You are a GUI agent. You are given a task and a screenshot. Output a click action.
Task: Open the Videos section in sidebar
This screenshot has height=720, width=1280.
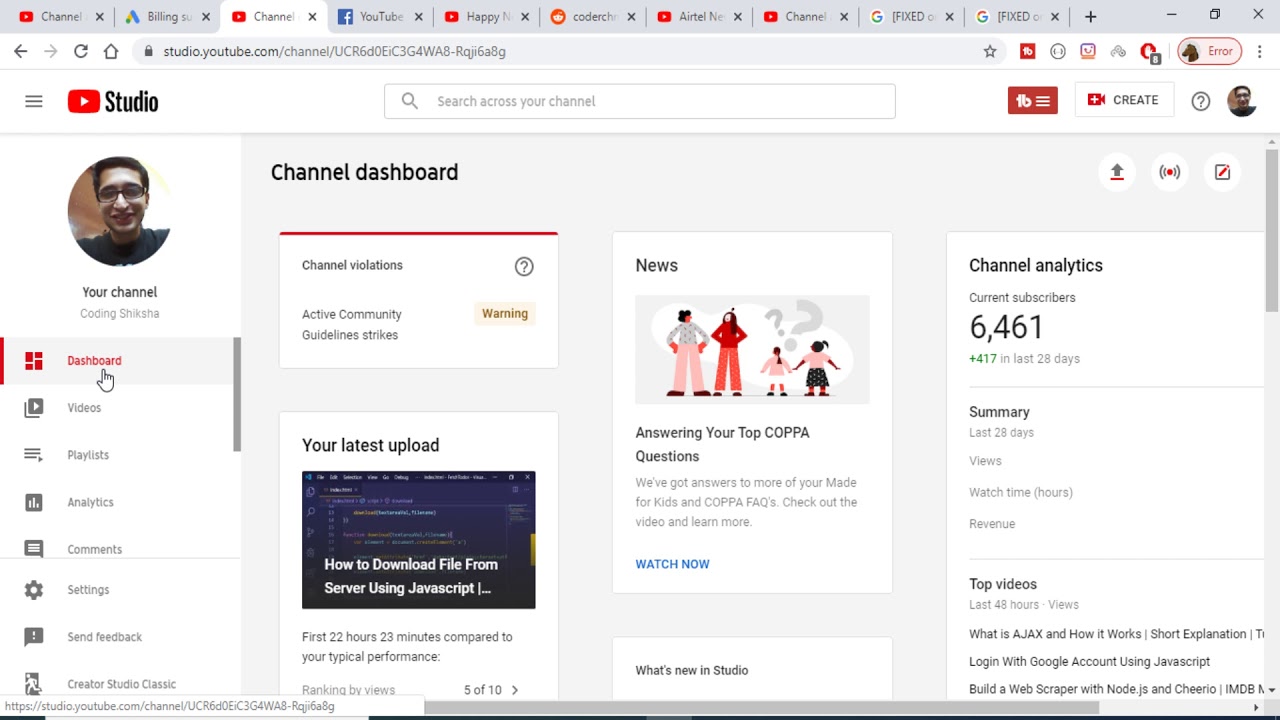pos(84,408)
